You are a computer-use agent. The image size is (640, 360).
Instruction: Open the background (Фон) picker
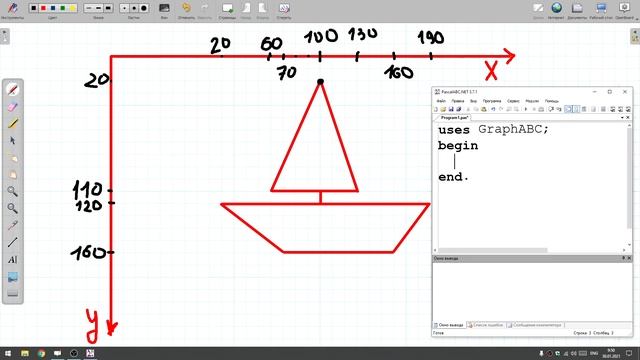coord(164,8)
